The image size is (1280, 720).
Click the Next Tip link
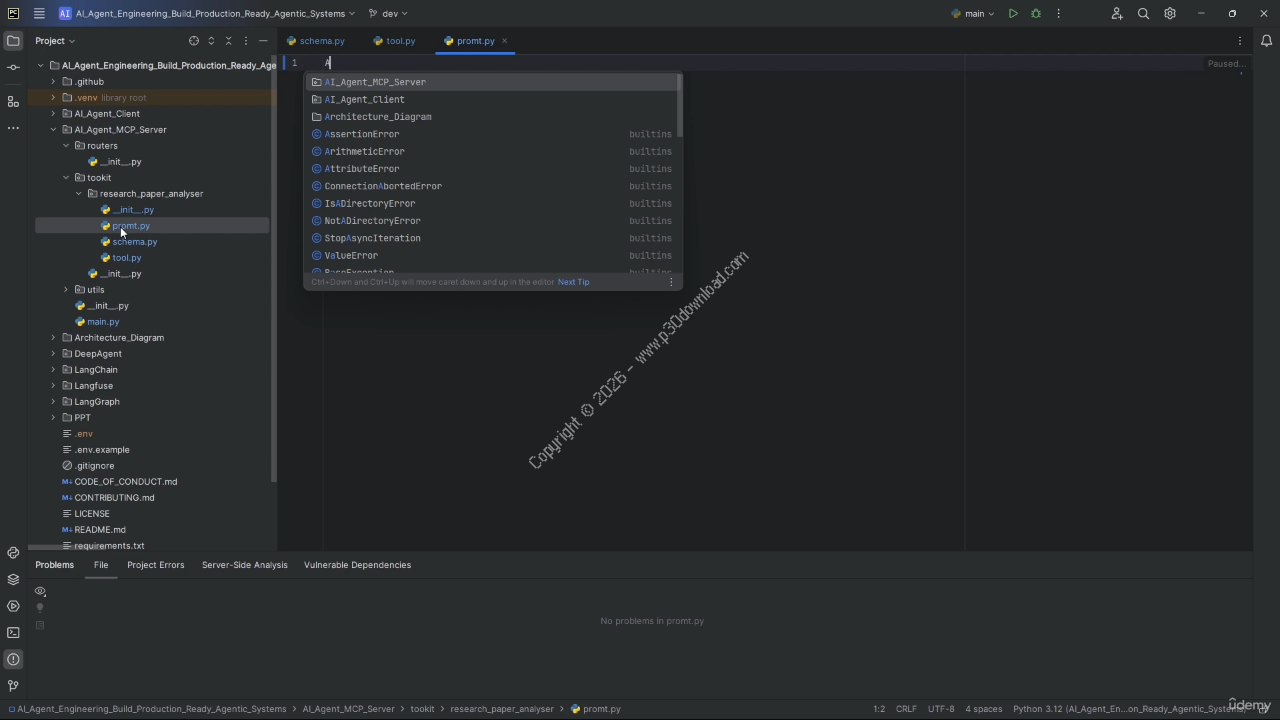(x=573, y=282)
